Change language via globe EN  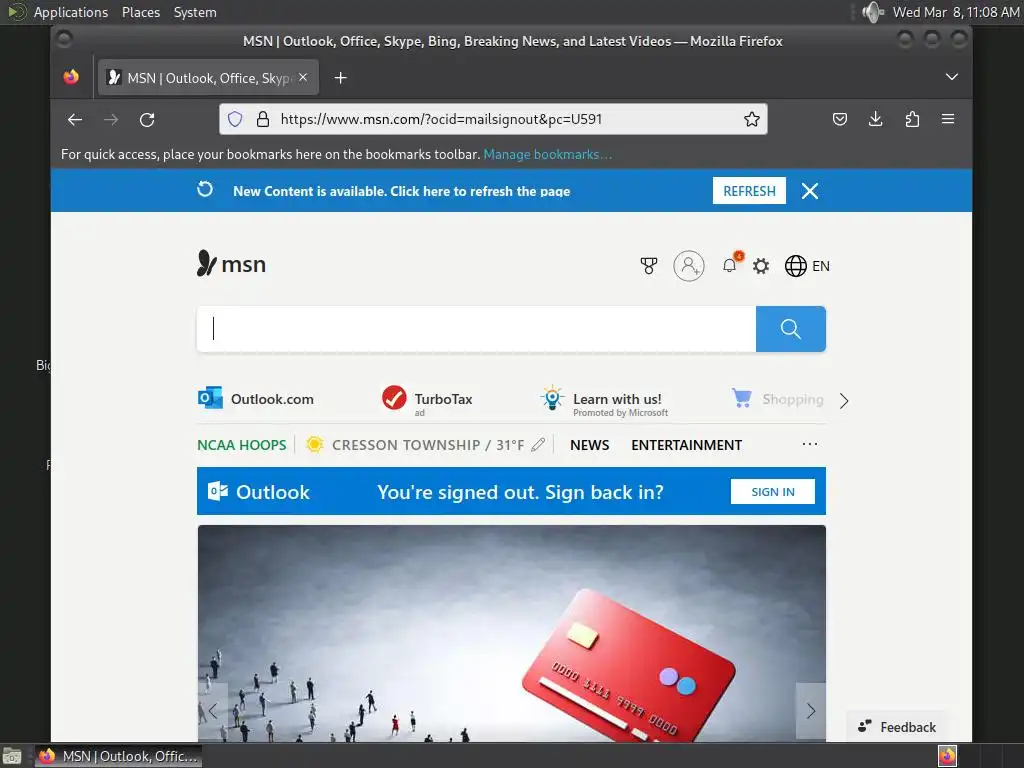tap(807, 266)
